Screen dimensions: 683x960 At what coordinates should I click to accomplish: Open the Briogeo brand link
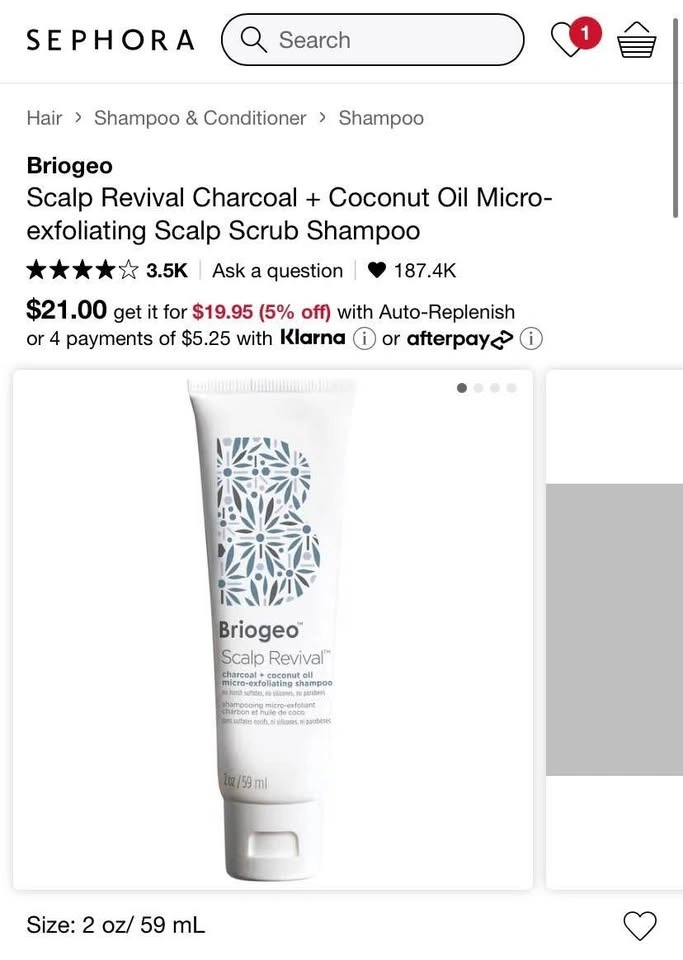click(70, 165)
